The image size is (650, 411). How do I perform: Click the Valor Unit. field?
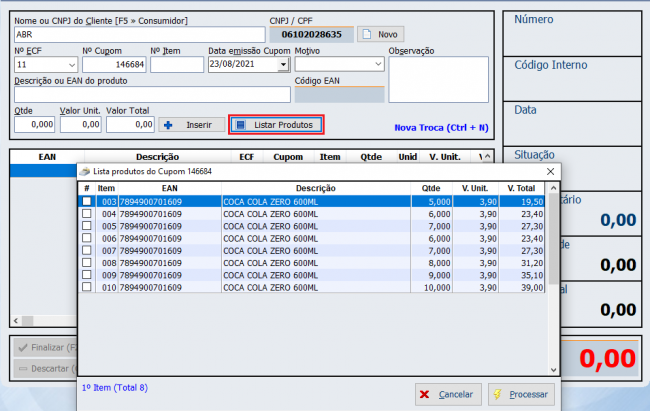tap(80, 124)
